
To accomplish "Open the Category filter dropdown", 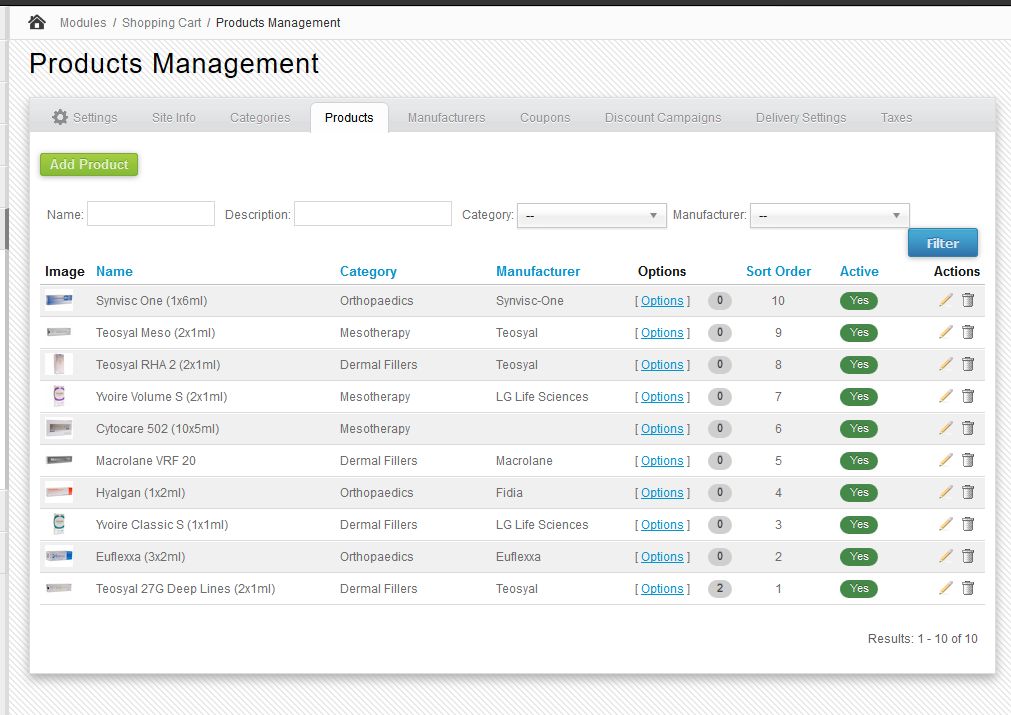I will pyautogui.click(x=591, y=215).
